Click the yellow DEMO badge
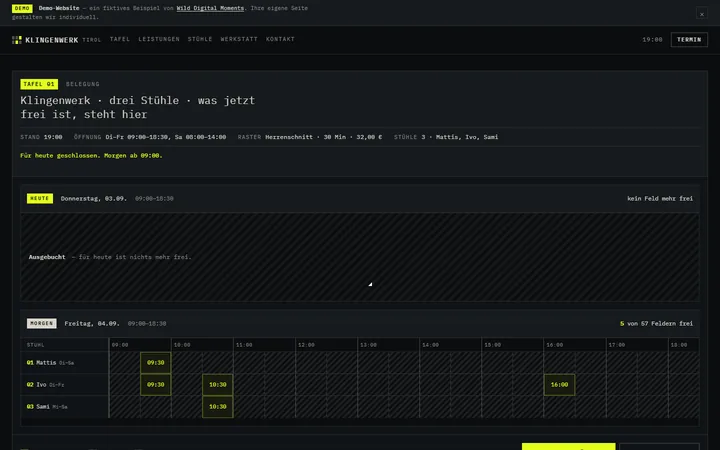720x450 pixels. [22, 8]
